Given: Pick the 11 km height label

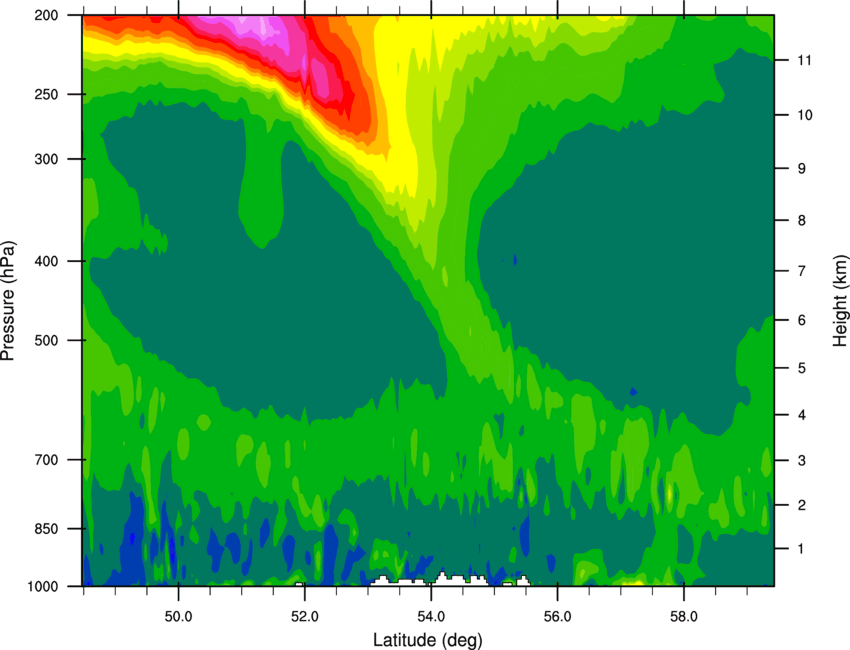Looking at the screenshot, I should pos(805,60).
